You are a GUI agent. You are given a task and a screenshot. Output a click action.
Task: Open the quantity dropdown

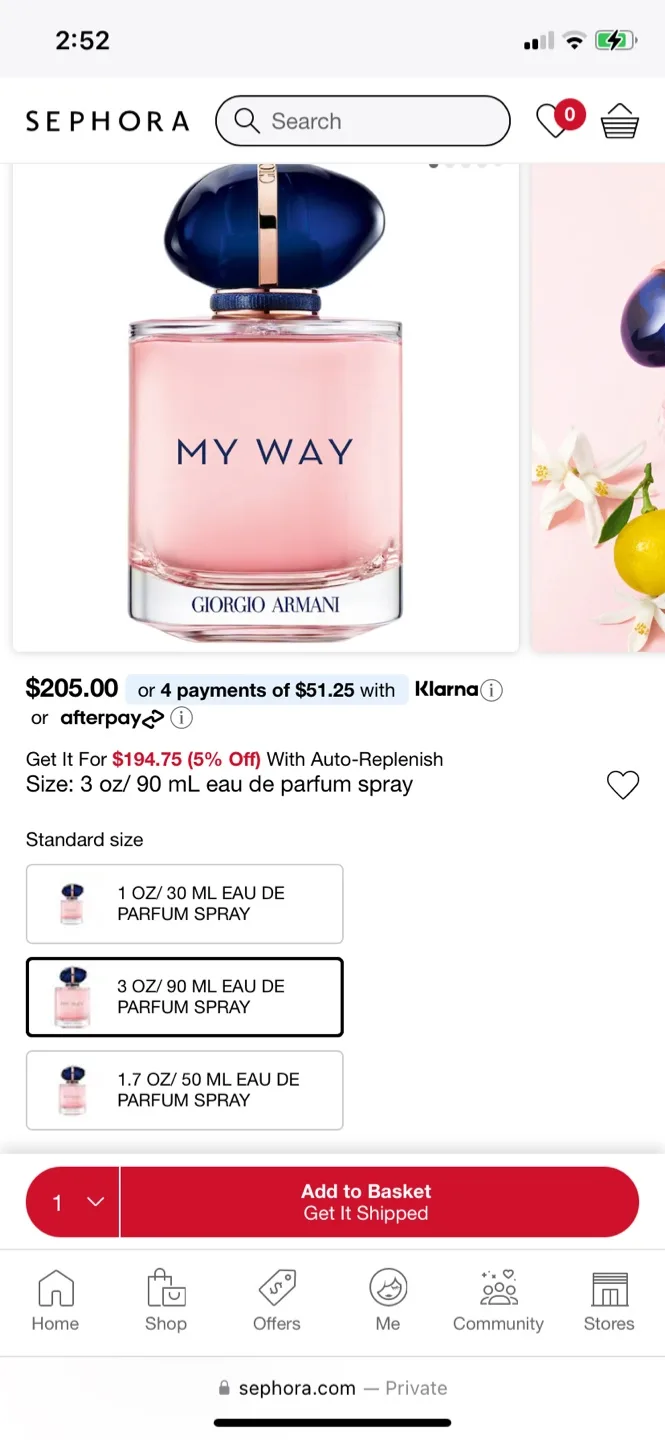73,1202
